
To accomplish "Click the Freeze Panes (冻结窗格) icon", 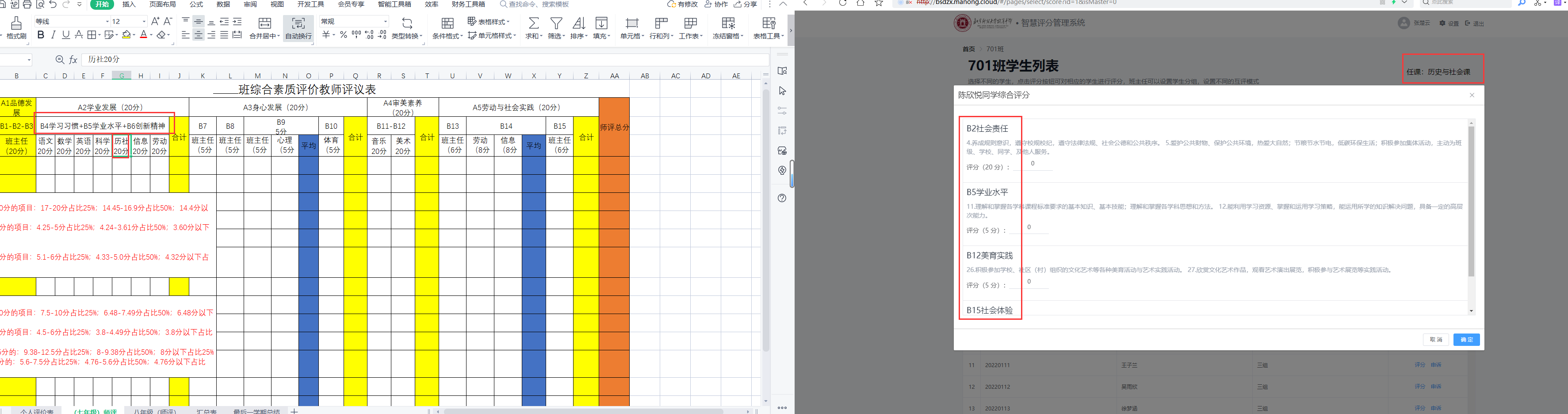I will pyautogui.click(x=728, y=23).
